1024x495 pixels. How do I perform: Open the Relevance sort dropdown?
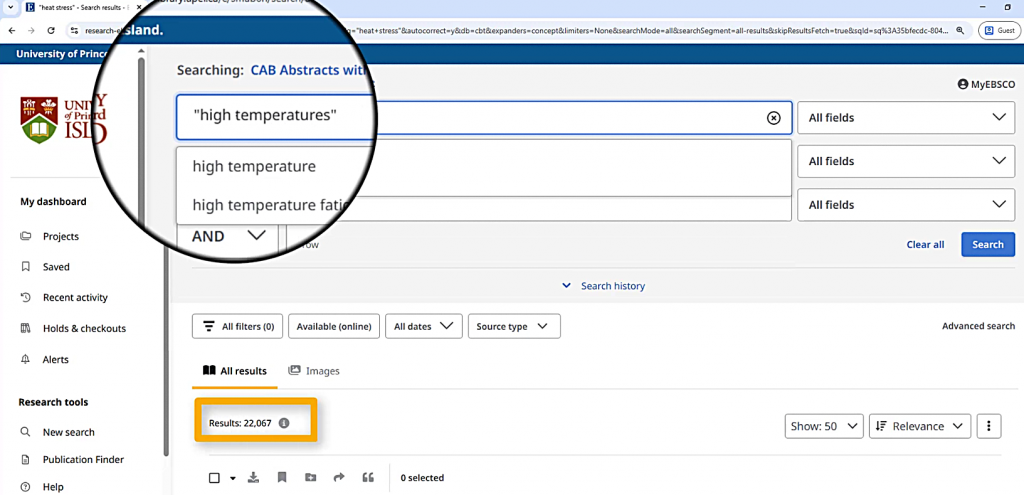click(x=919, y=426)
